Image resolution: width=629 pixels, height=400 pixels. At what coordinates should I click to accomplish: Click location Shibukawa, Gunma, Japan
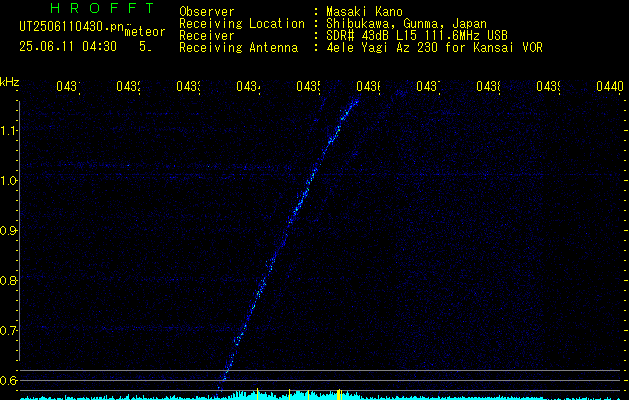coord(406,24)
